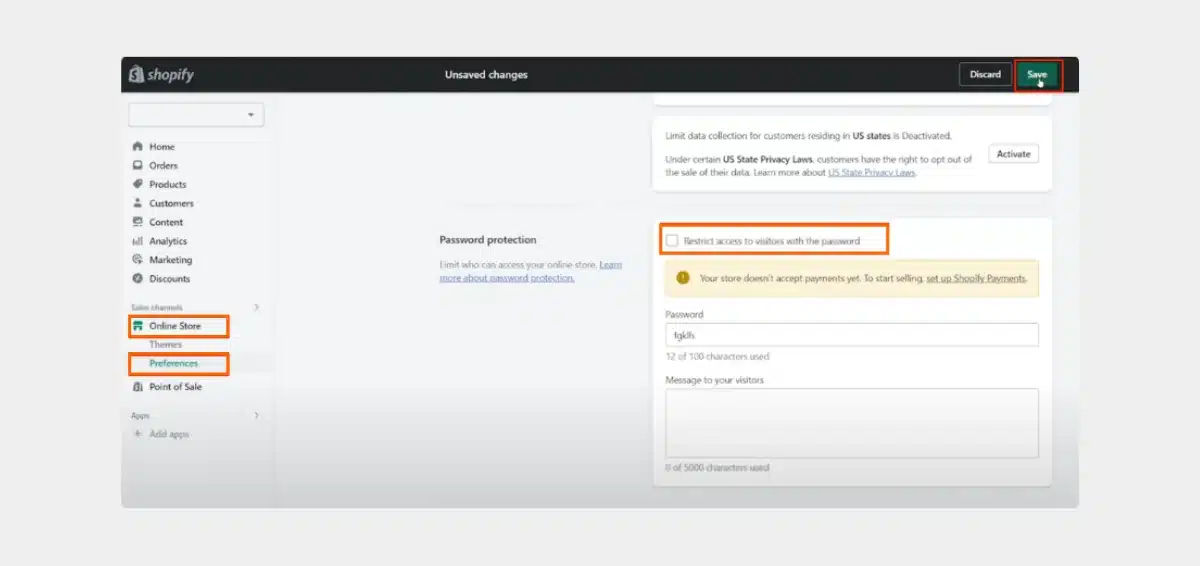Click the plus icon beside Add apps
1200x566 pixels.
tap(138, 434)
